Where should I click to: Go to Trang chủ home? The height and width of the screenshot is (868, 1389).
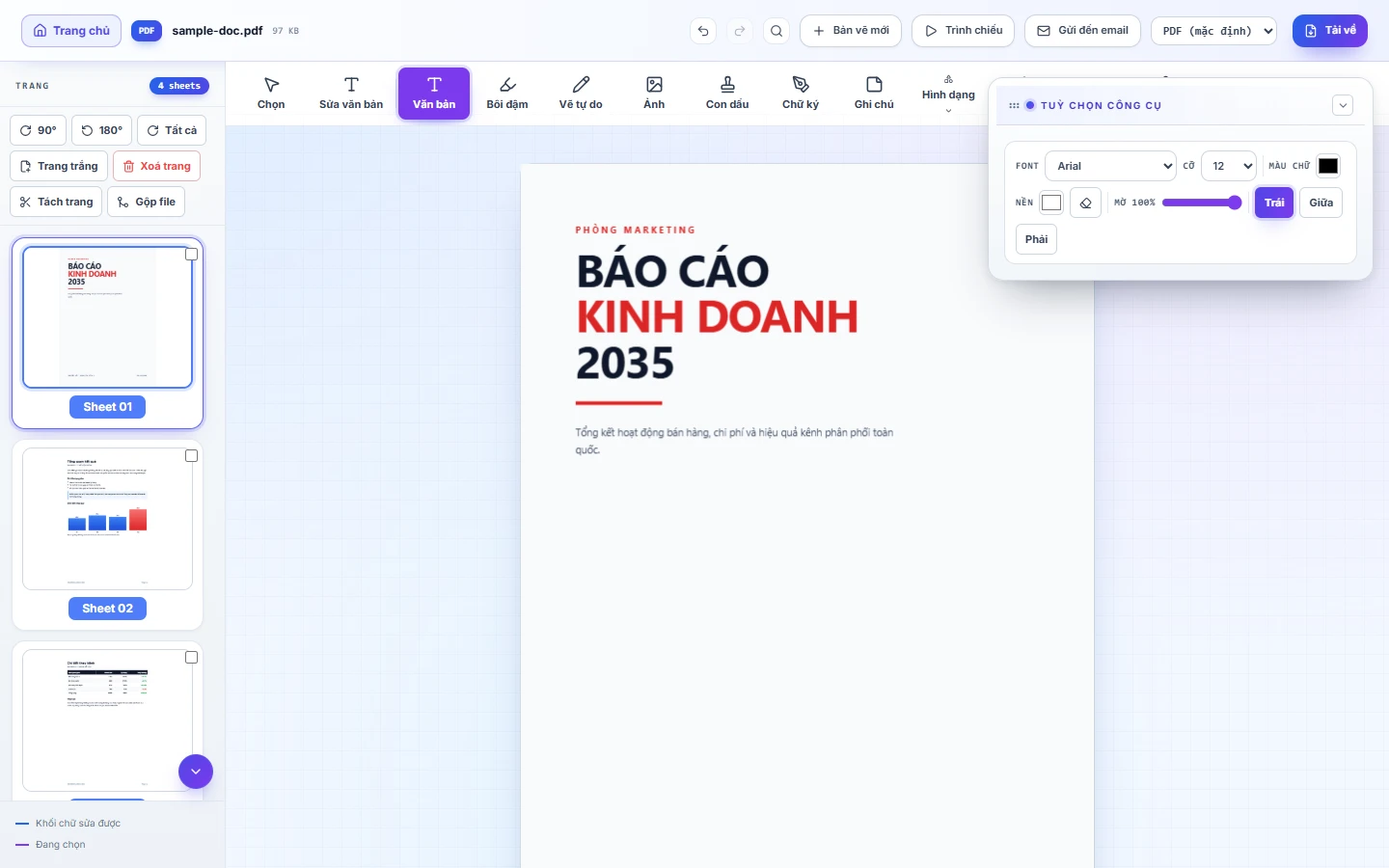pyautogui.click(x=71, y=31)
